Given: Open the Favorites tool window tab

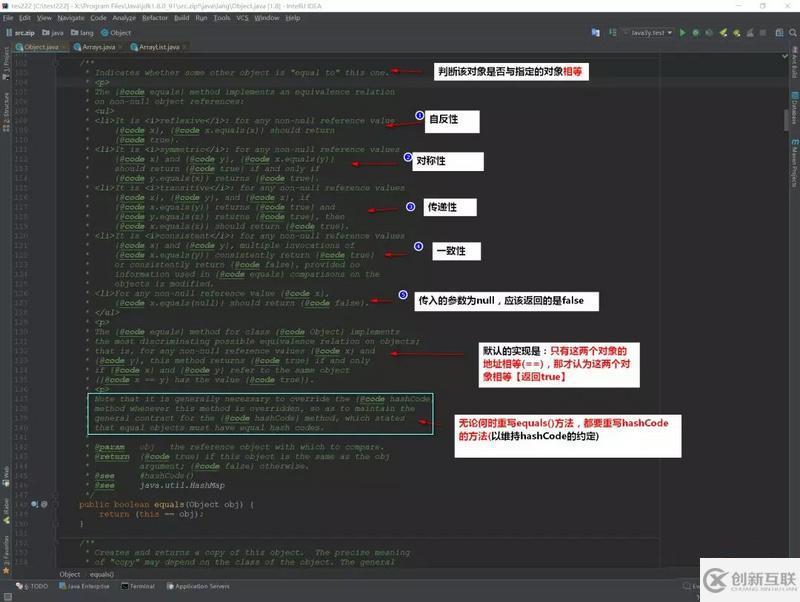Looking at the screenshot, I should [x=6, y=555].
